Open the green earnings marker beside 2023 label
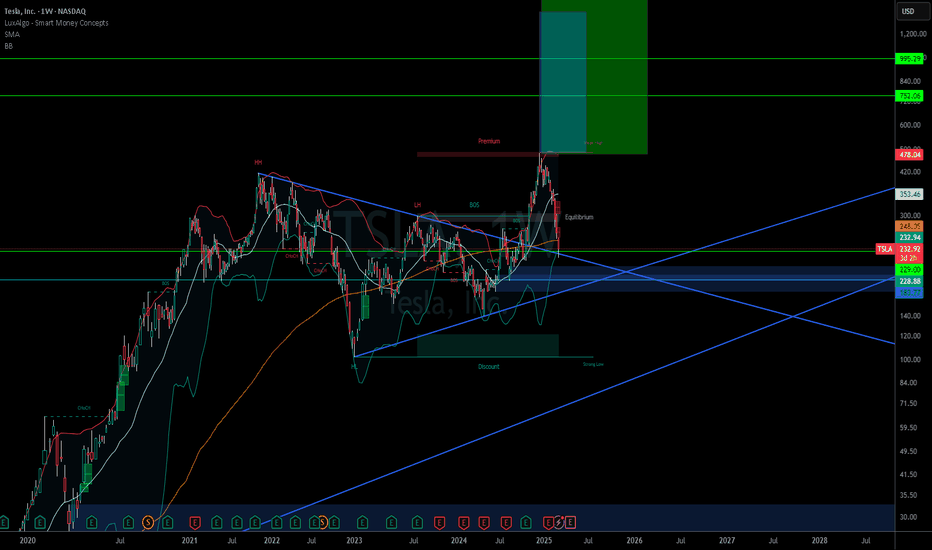 [363, 523]
